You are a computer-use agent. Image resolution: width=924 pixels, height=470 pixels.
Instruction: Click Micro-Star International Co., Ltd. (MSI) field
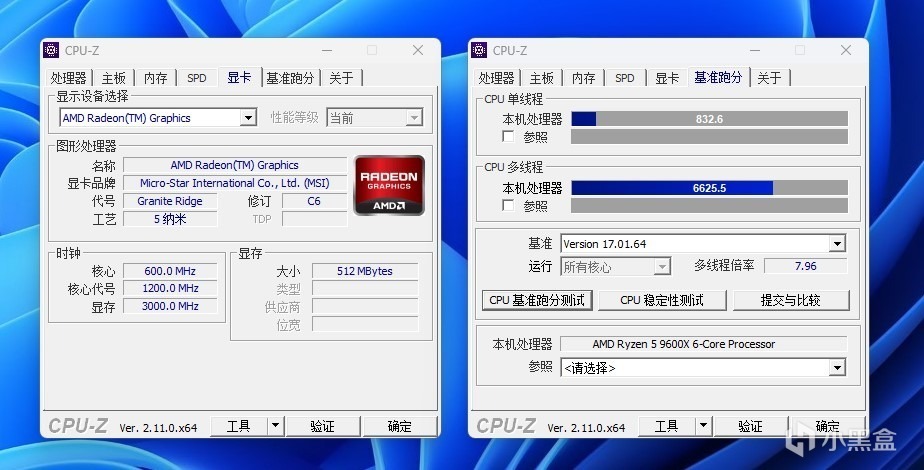pos(235,183)
